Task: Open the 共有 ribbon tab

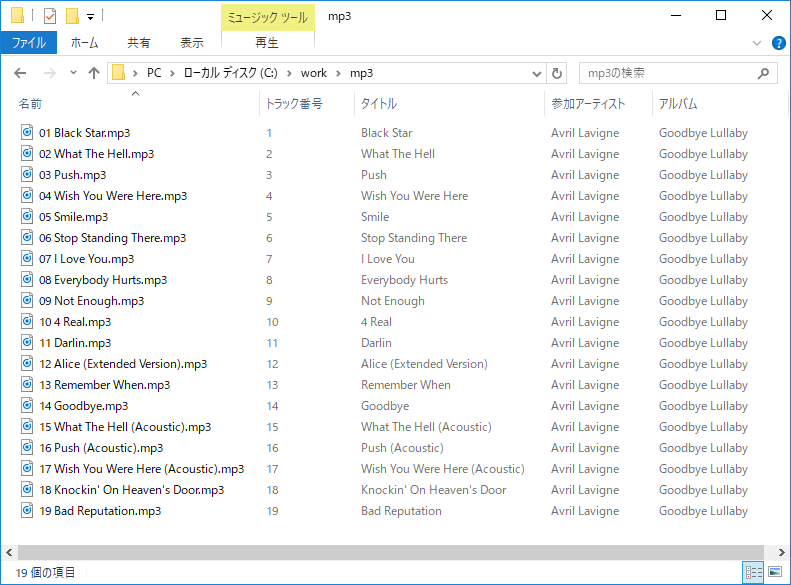Action: point(139,42)
